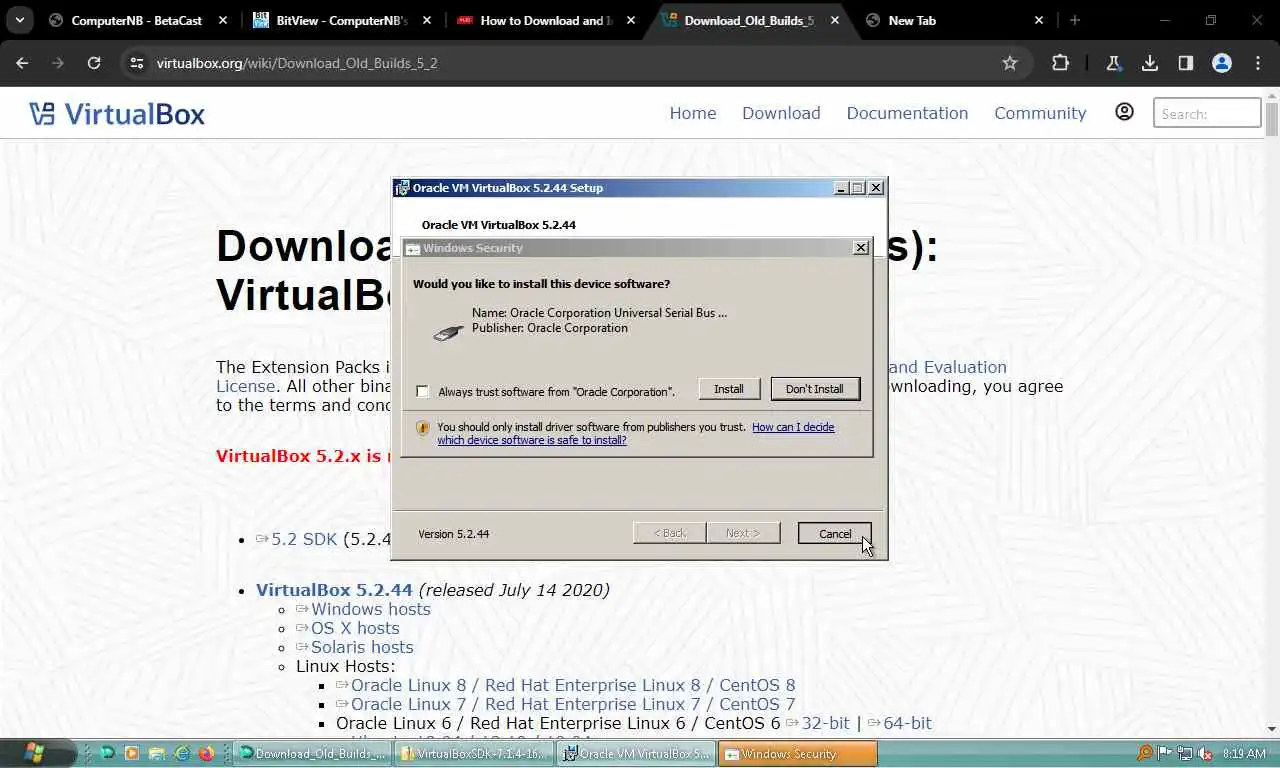The width and height of the screenshot is (1280, 768).
Task: Switch to the VirtualBoxSDK taskbar window
Action: point(473,754)
